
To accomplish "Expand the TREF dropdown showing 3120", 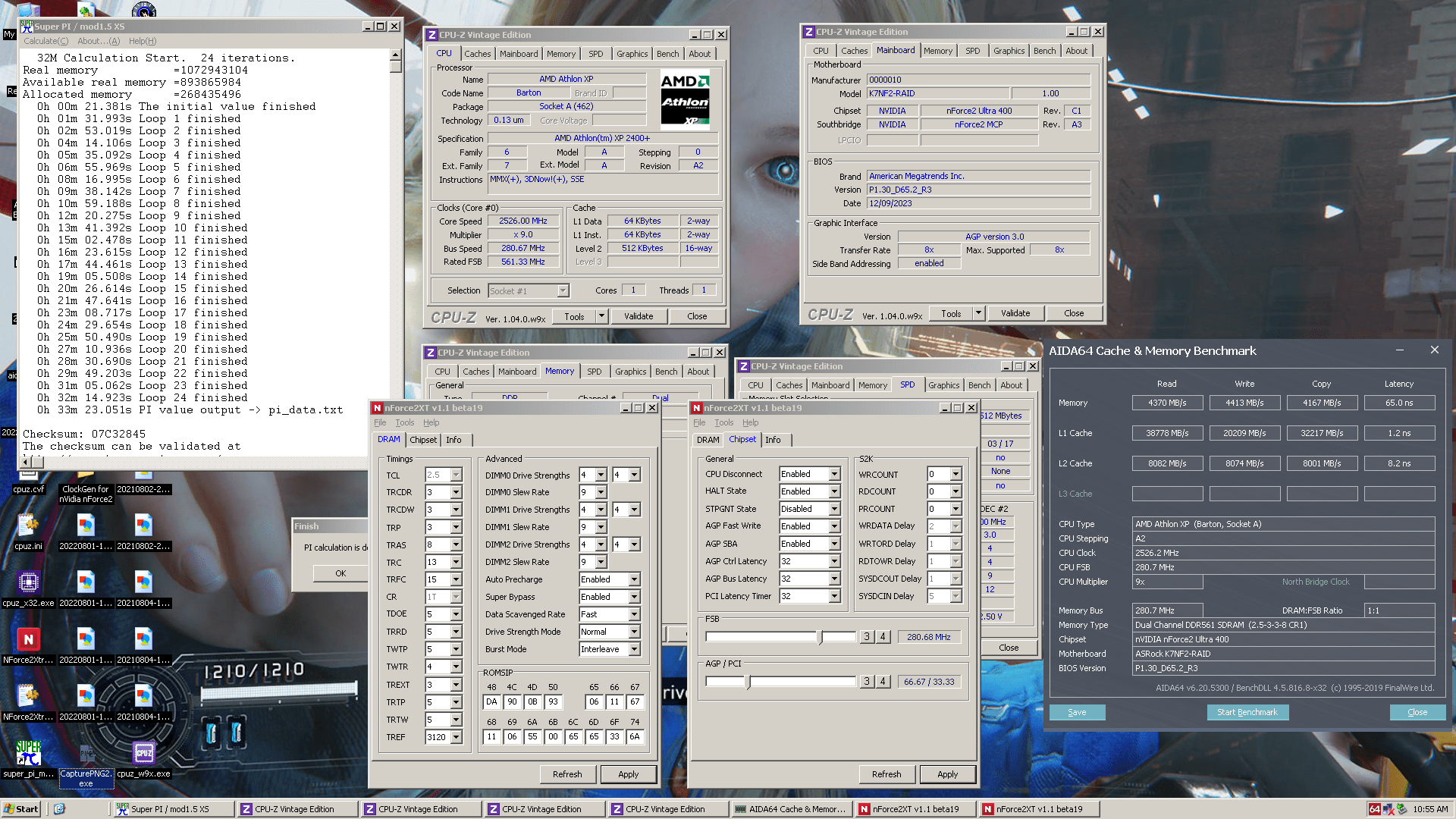I will click(x=457, y=737).
